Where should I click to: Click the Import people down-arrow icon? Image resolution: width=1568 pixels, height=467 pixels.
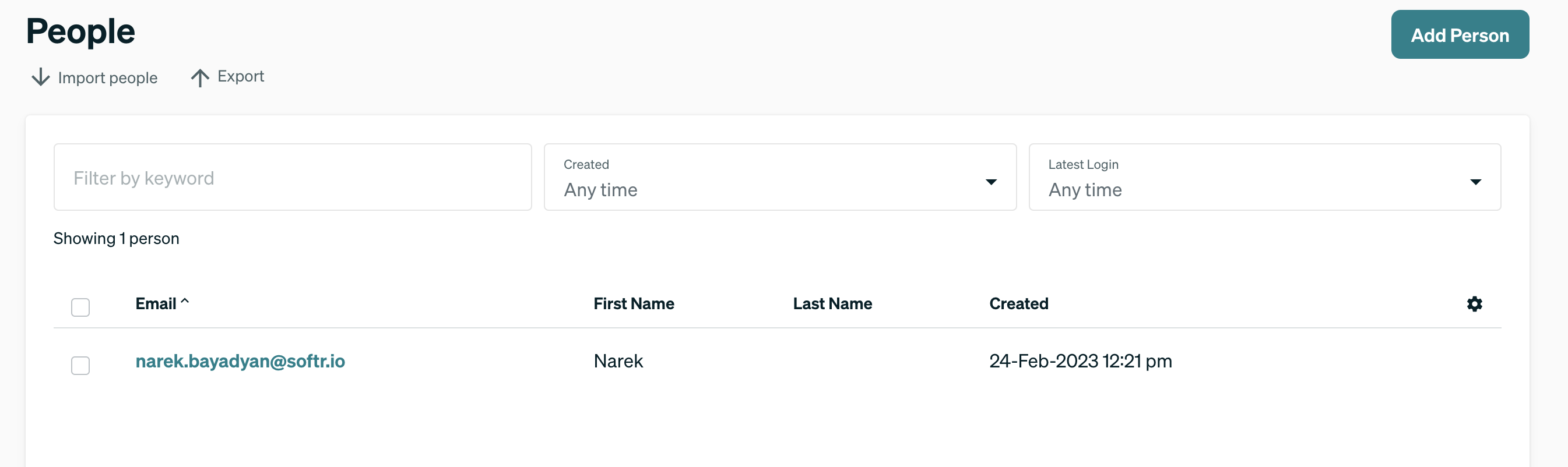click(x=41, y=77)
